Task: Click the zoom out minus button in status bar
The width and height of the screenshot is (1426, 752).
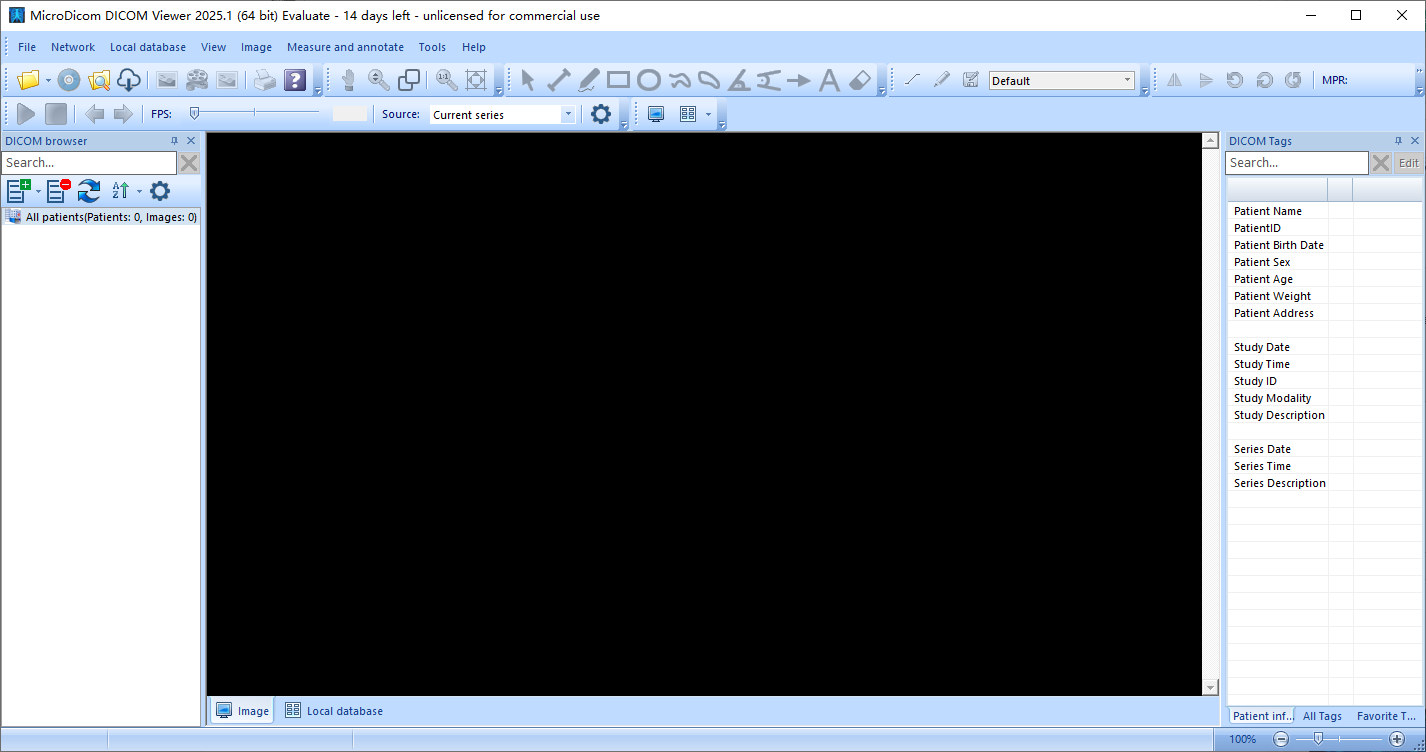Action: (1281, 739)
